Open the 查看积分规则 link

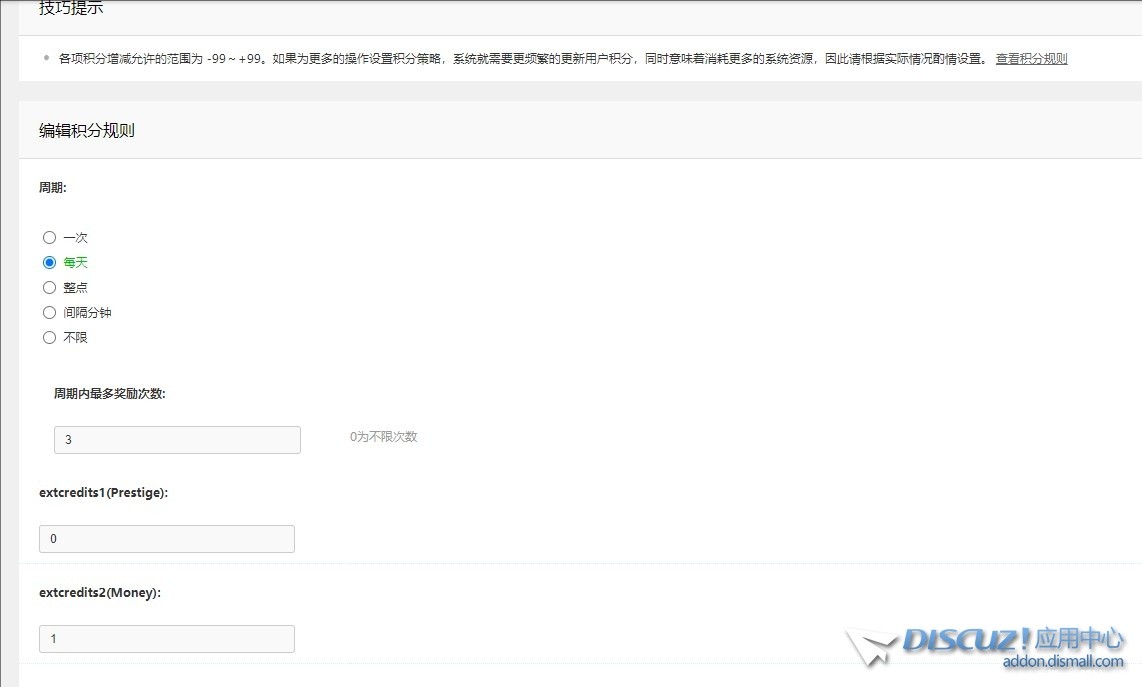1031,59
